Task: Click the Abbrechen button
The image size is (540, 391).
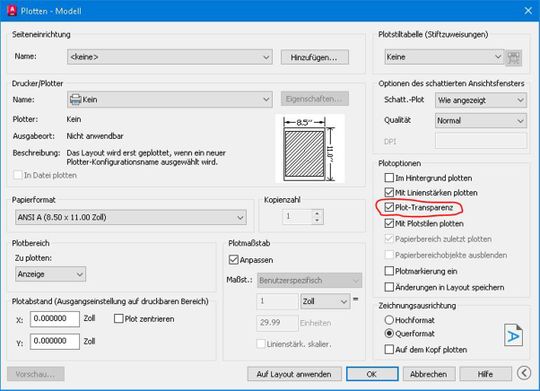Action: tap(429, 374)
